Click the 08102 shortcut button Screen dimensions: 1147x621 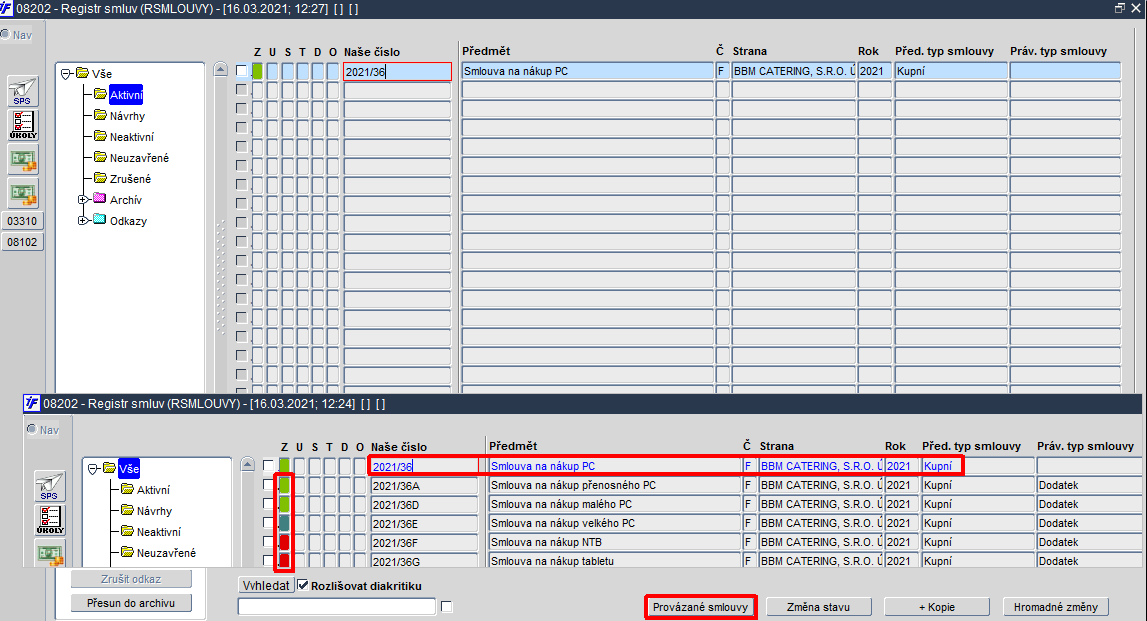(x=22, y=242)
